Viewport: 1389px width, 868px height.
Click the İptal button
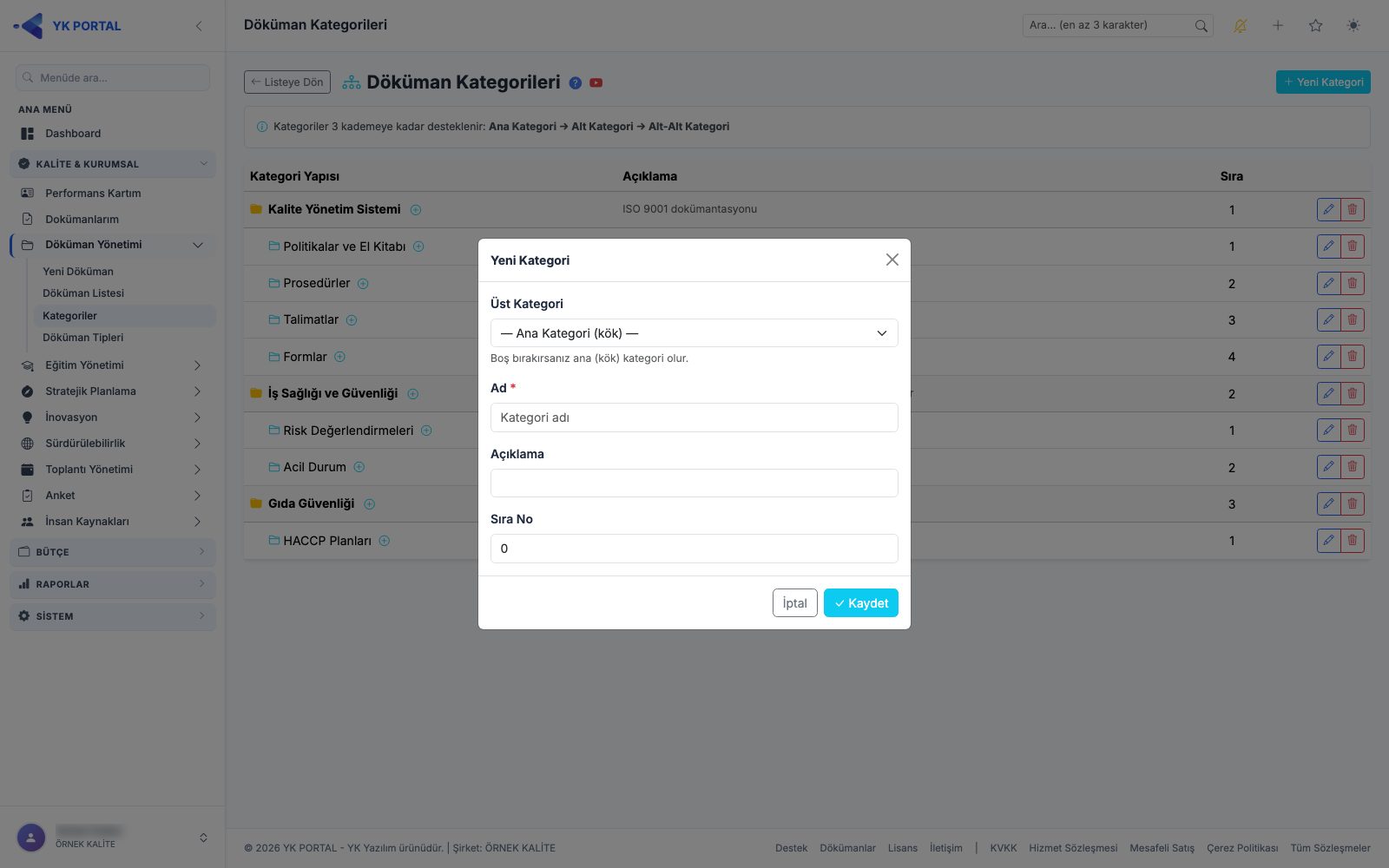(794, 603)
